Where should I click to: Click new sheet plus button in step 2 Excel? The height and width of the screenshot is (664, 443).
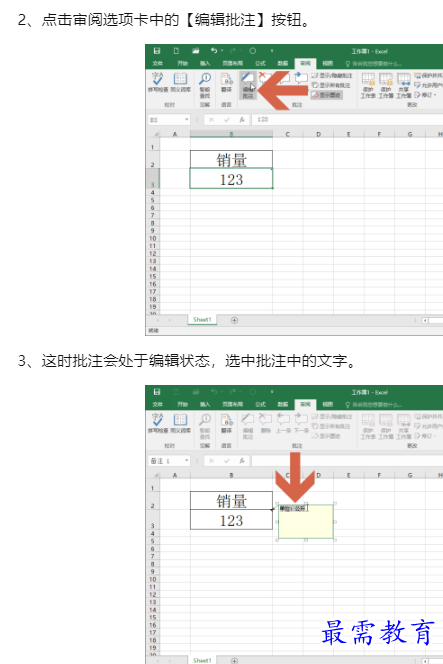tap(234, 320)
